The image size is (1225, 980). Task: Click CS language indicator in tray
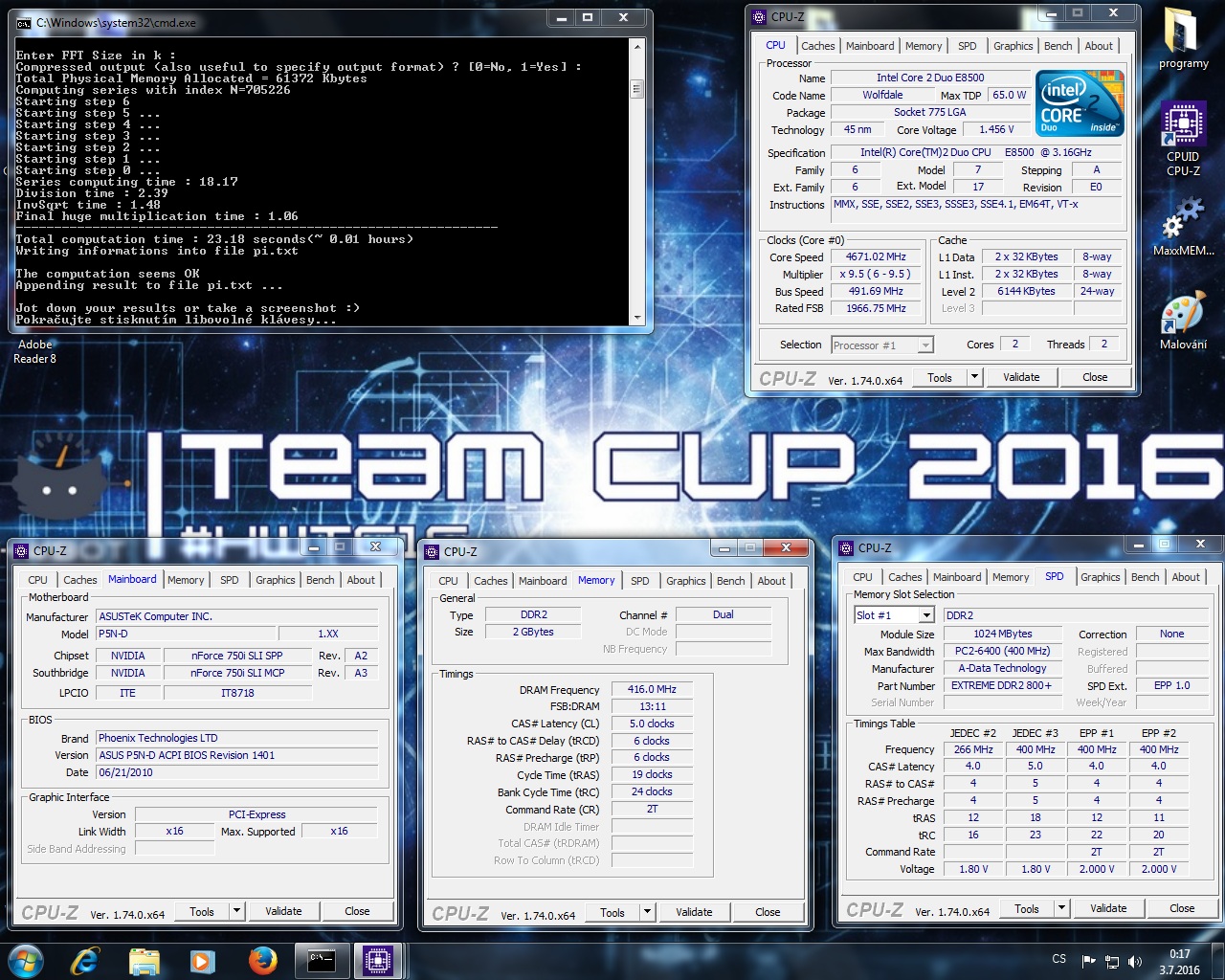point(1058,959)
